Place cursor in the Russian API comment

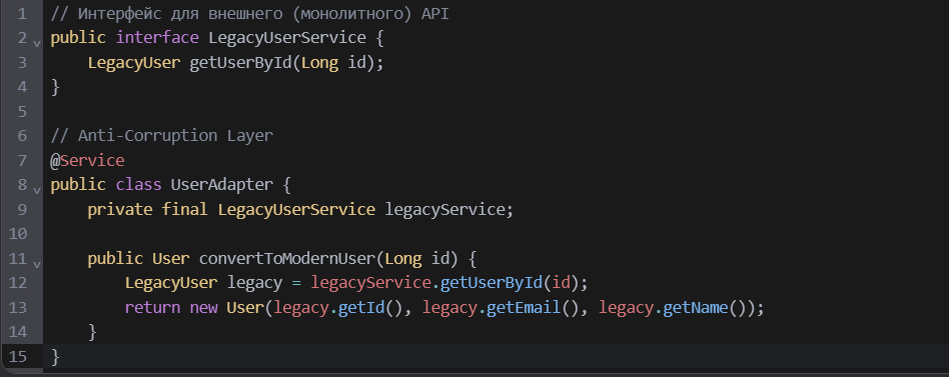(x=250, y=13)
